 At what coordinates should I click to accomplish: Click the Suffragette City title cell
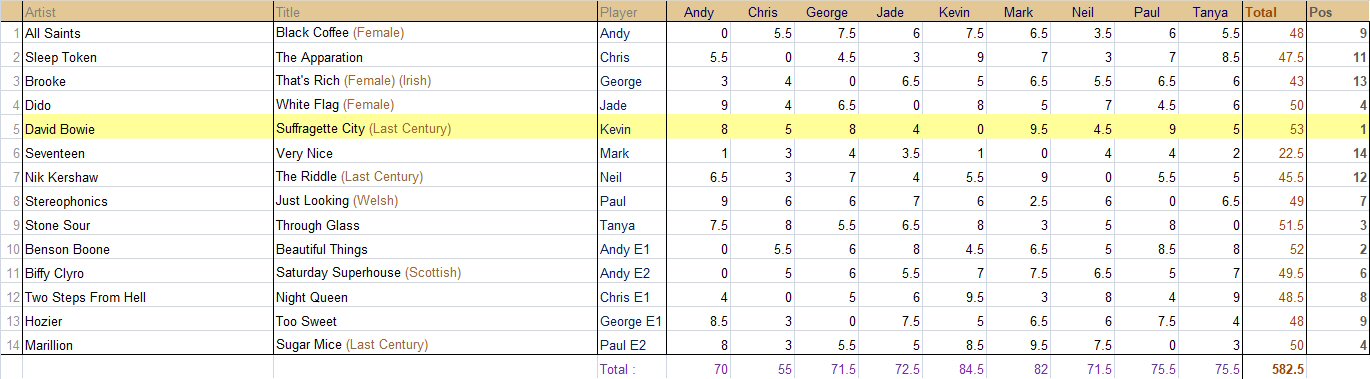(x=435, y=129)
